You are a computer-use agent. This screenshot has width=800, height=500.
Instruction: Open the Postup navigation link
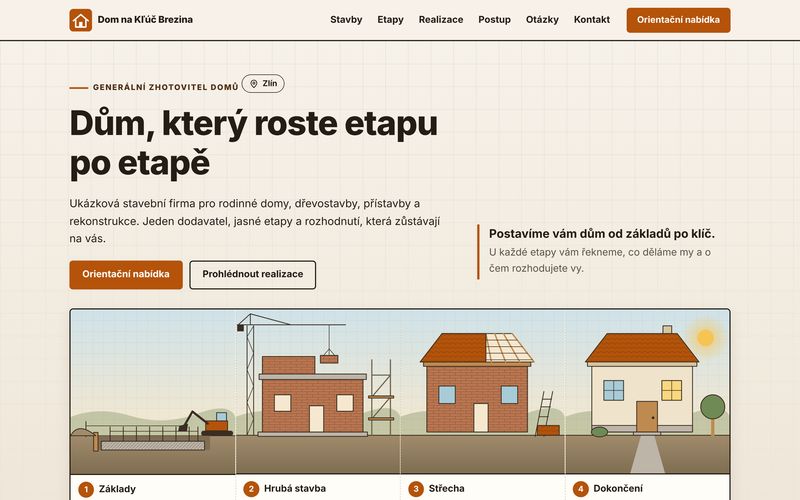tap(494, 20)
